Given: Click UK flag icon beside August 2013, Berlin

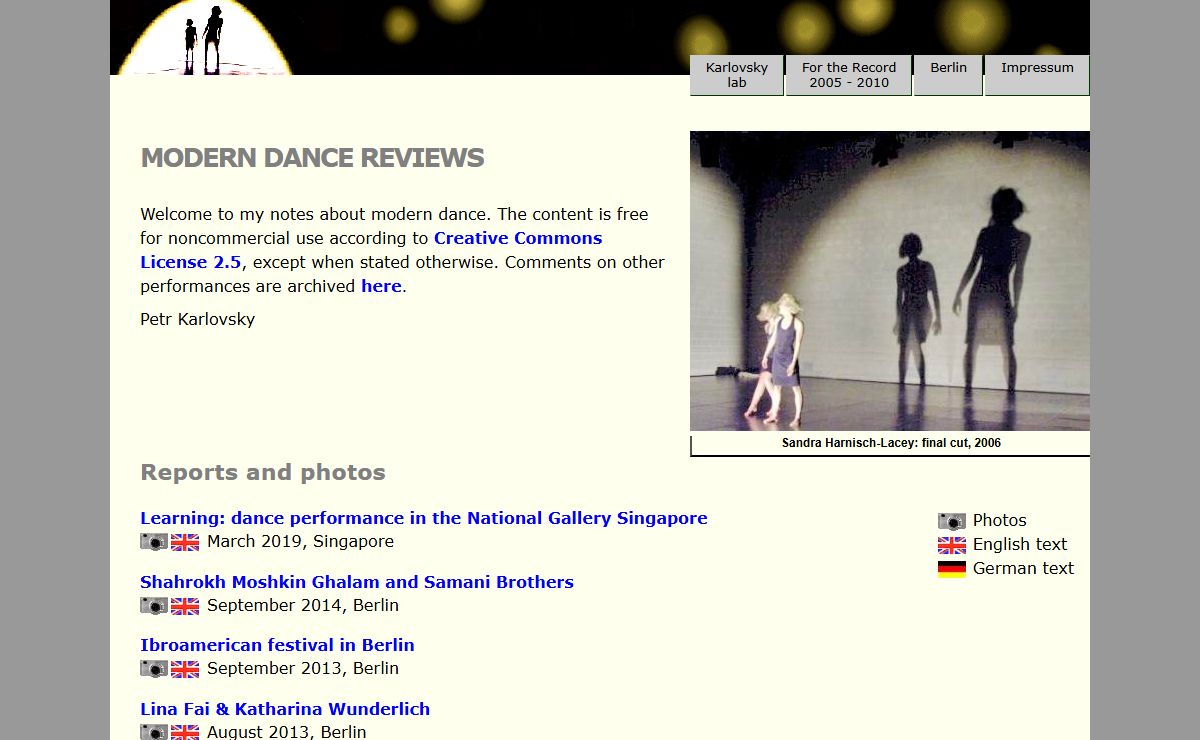Looking at the screenshot, I should [185, 732].
